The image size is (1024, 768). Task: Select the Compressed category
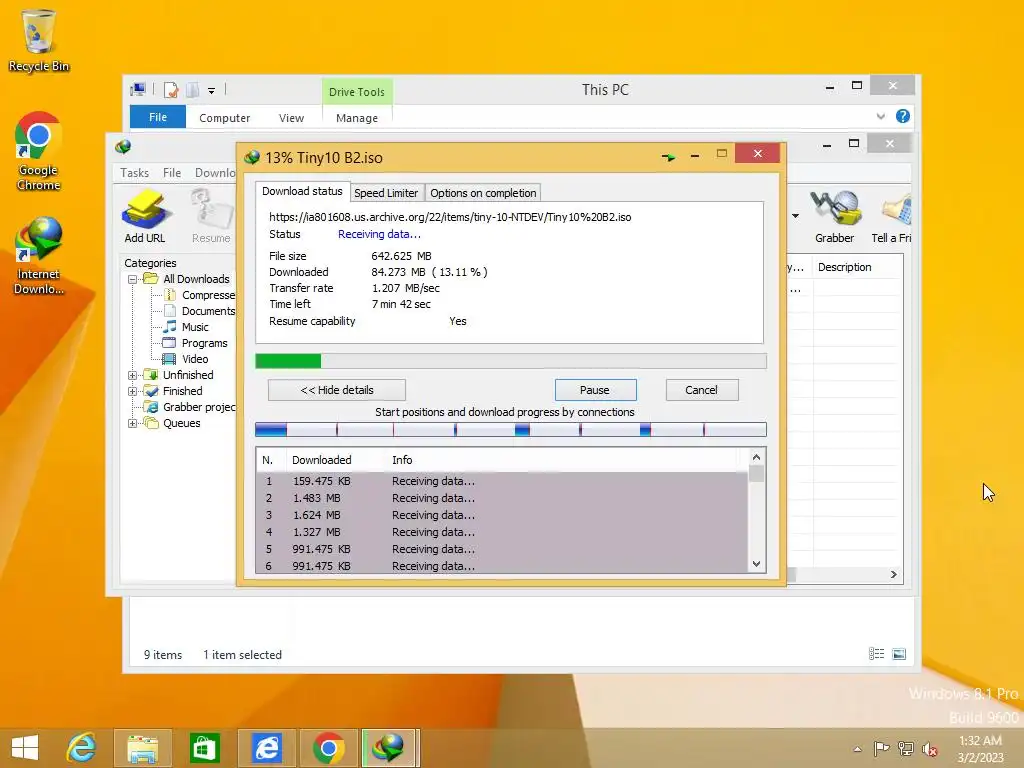(199, 295)
